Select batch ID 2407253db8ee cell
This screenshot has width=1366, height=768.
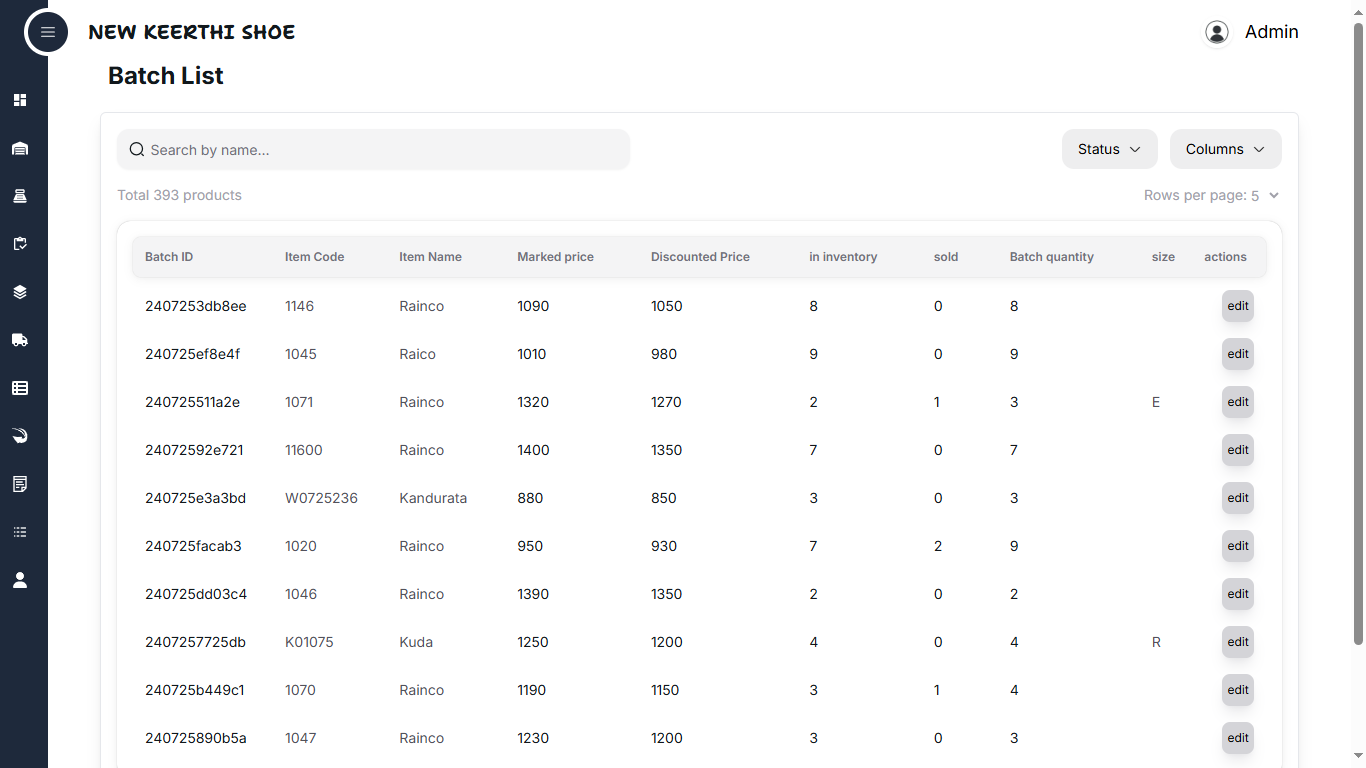point(196,306)
